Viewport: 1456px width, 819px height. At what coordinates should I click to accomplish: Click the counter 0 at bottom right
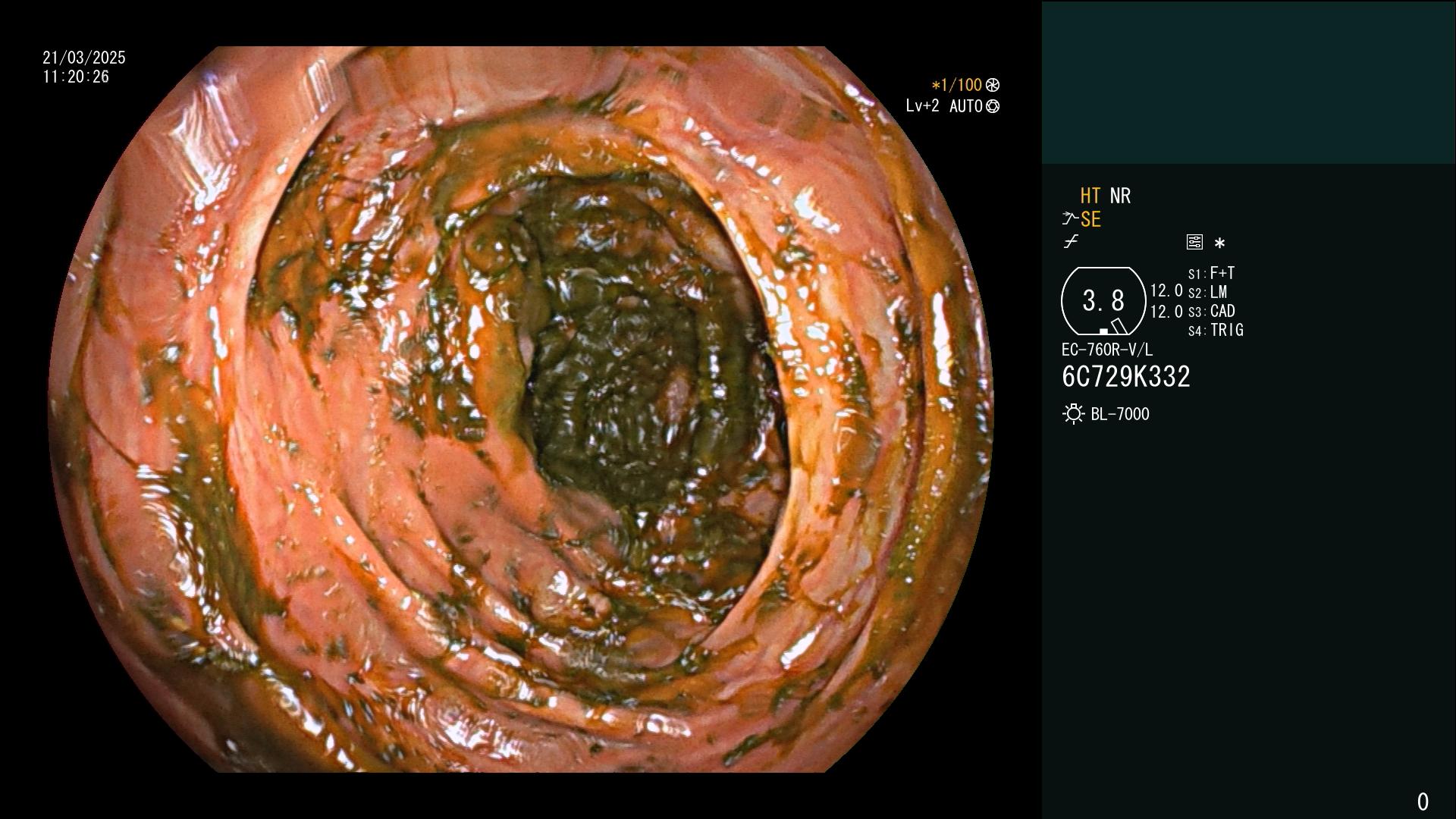click(x=1423, y=802)
